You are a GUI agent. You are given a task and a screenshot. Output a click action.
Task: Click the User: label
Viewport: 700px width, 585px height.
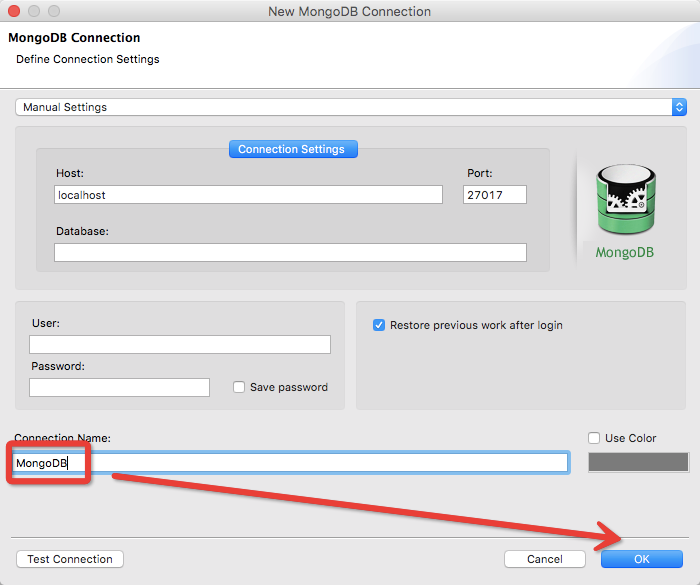click(46, 323)
